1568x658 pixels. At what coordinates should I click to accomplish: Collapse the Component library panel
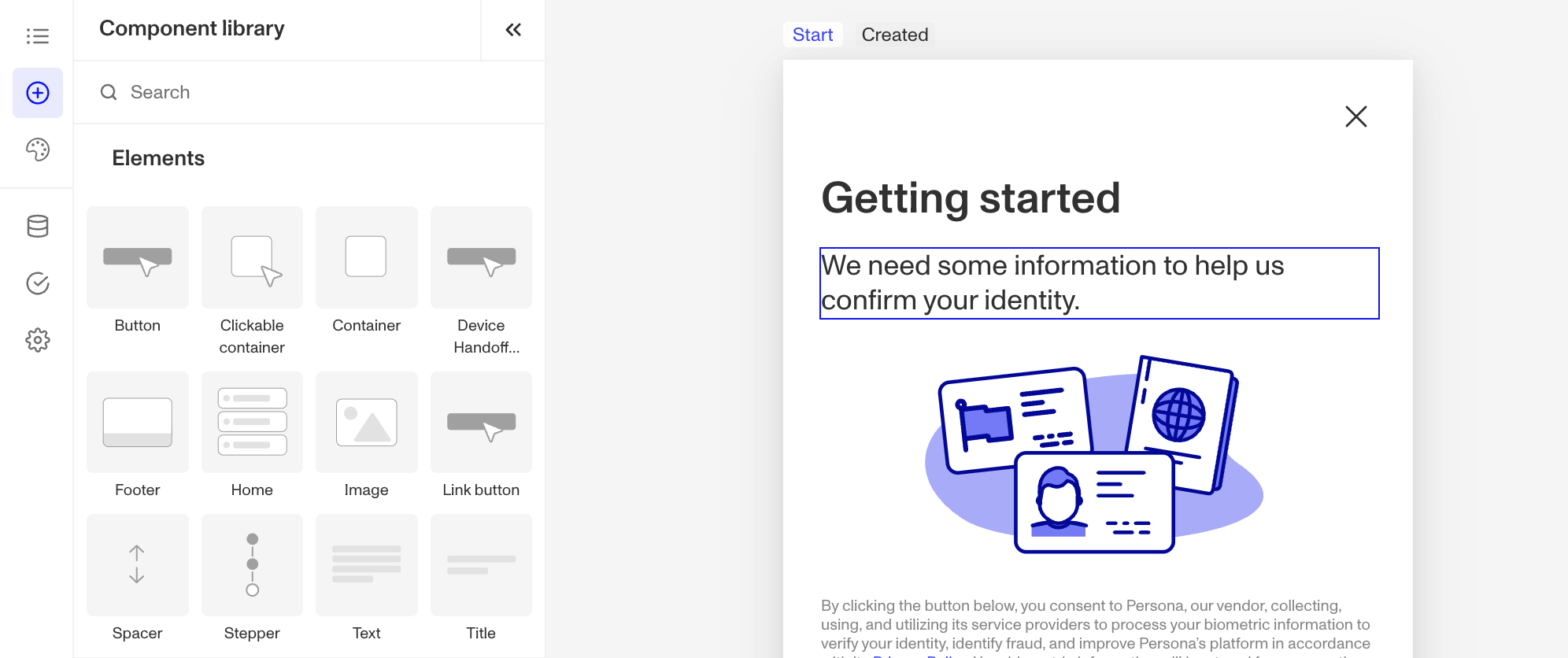(x=513, y=30)
